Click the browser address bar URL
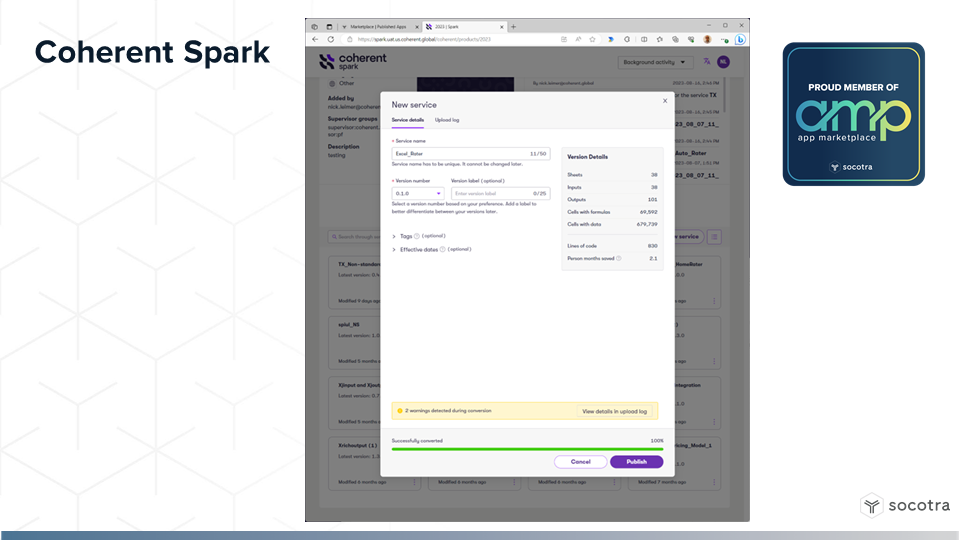The height and width of the screenshot is (540, 960). [x=424, y=39]
